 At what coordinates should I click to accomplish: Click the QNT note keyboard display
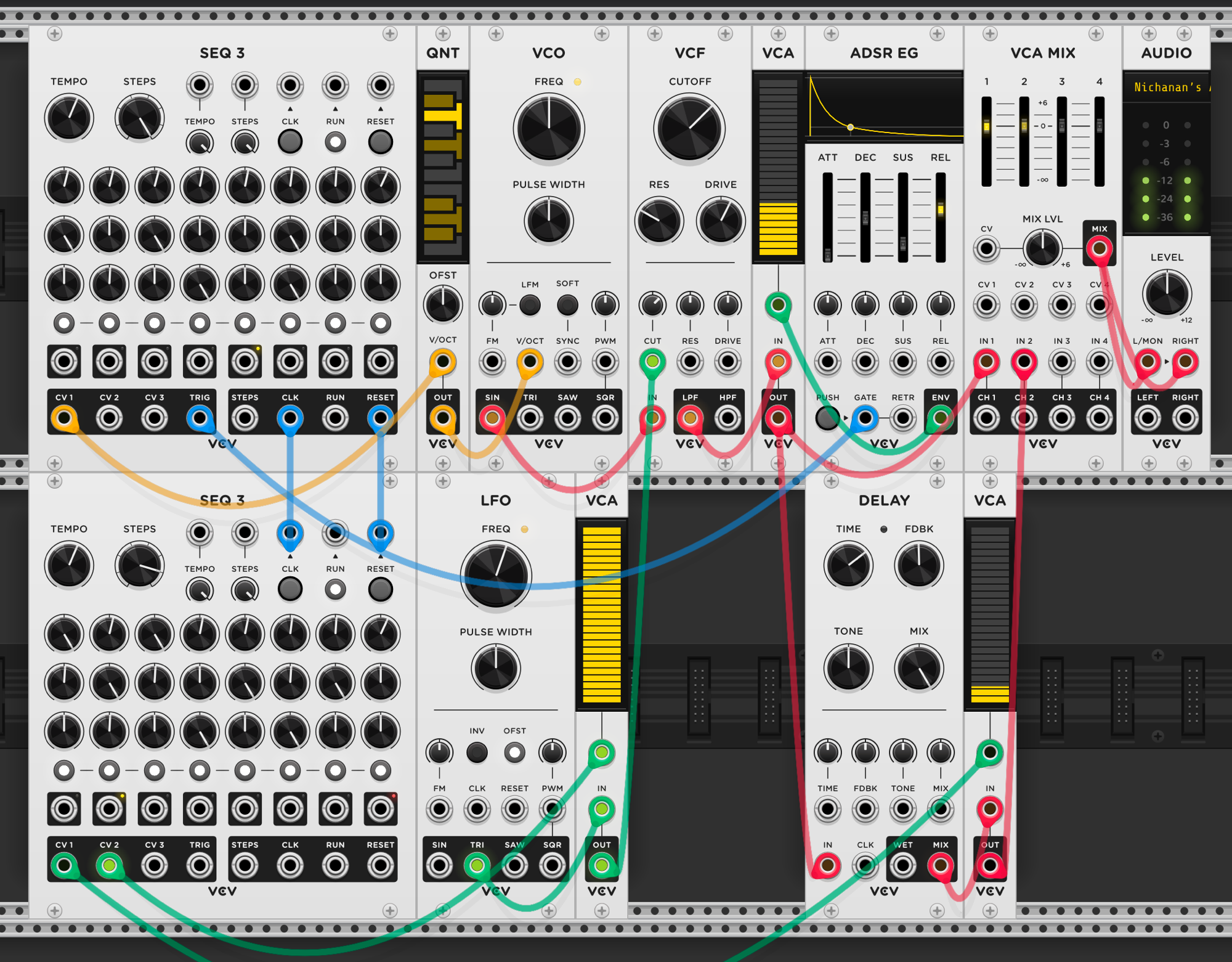tap(442, 166)
